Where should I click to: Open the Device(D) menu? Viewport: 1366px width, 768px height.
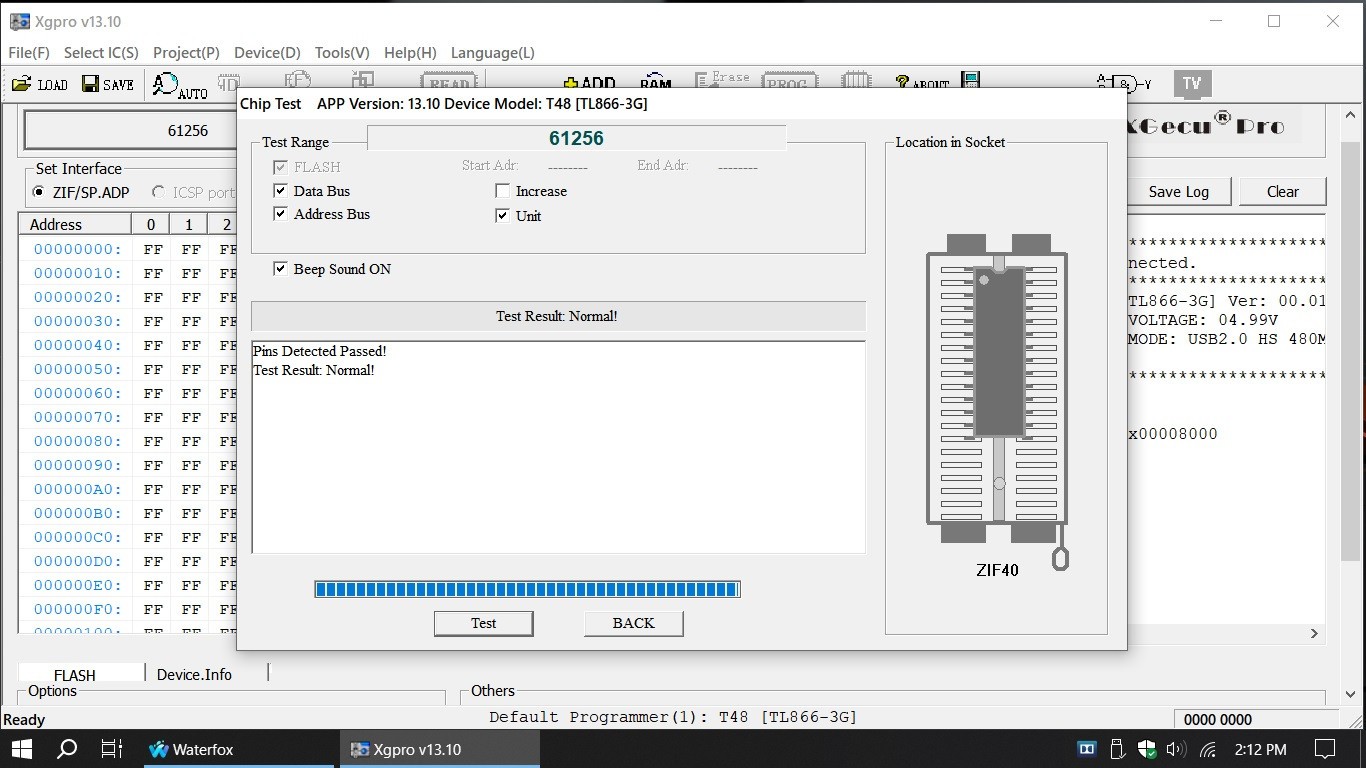[267, 53]
